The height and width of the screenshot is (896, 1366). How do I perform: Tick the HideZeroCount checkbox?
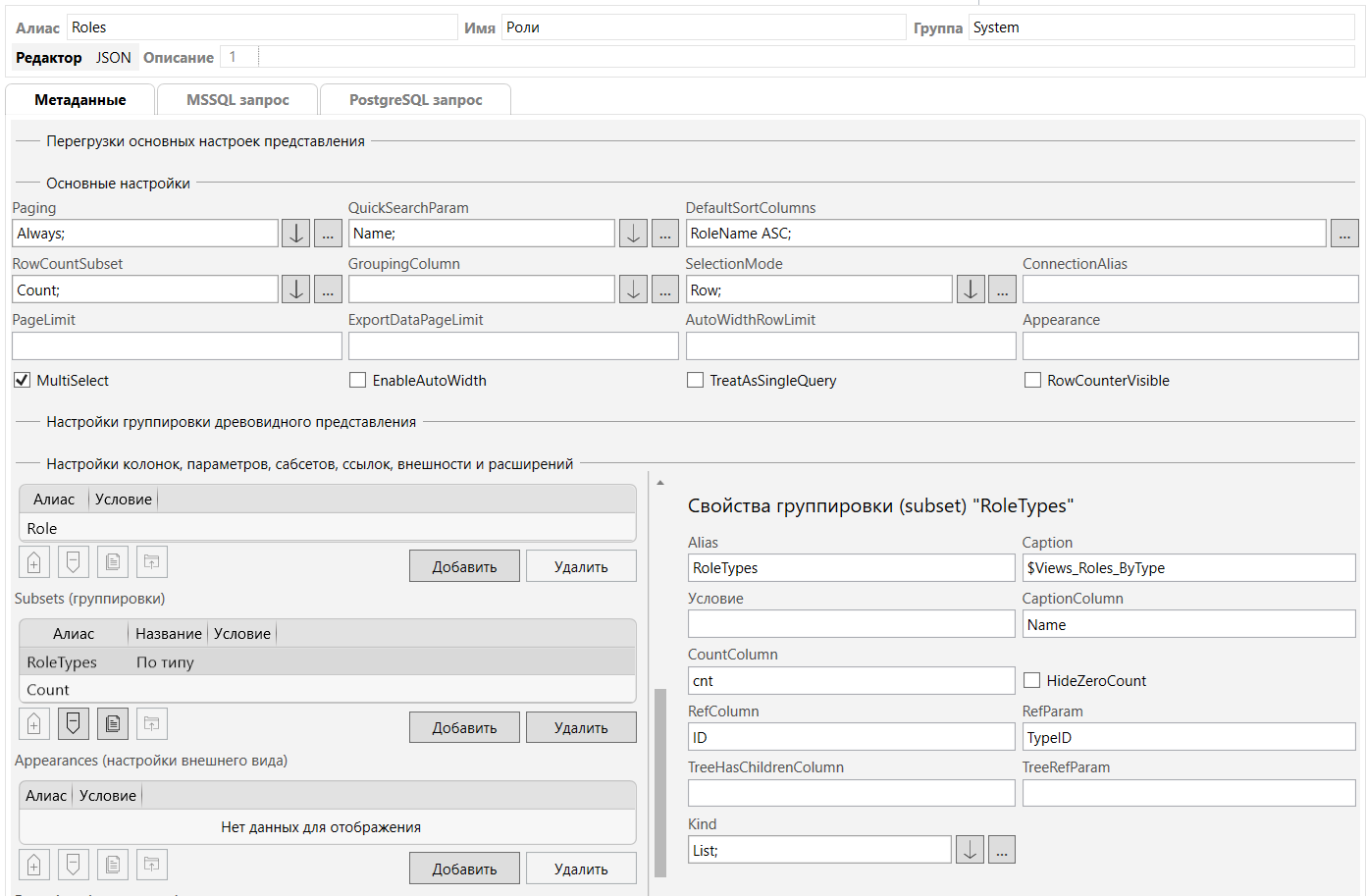(x=1031, y=680)
